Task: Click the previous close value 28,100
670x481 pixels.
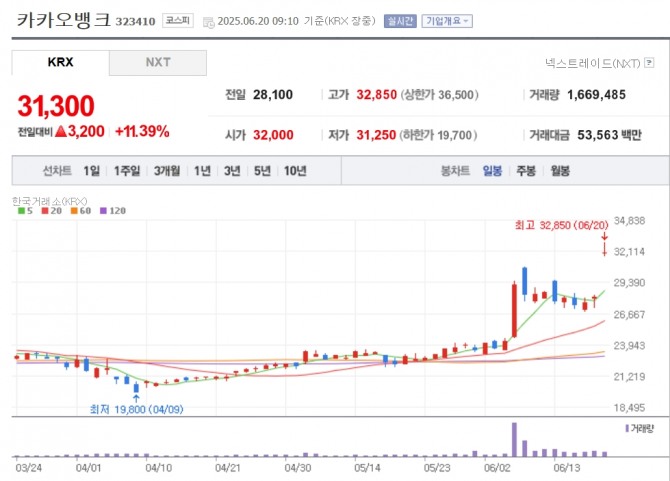Action: [273, 94]
